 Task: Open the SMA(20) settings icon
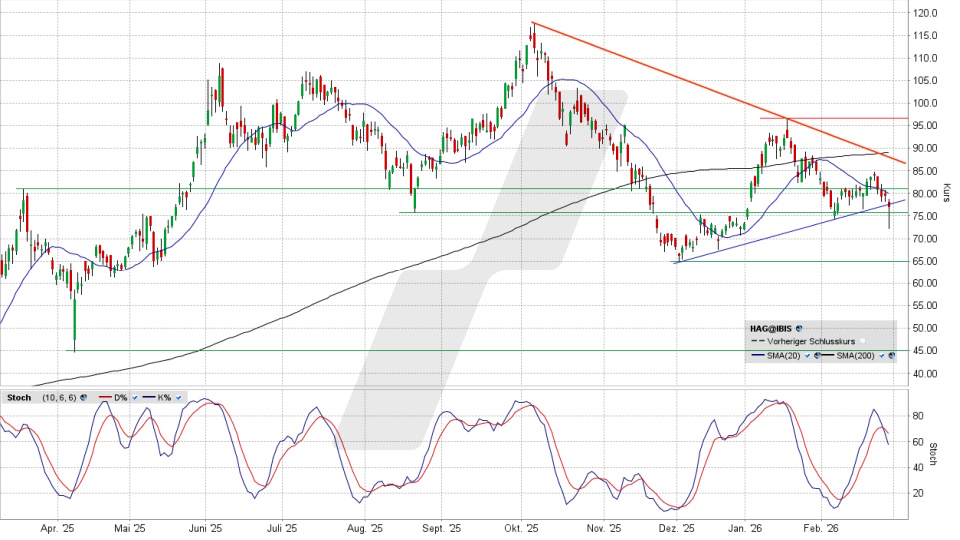coord(817,355)
